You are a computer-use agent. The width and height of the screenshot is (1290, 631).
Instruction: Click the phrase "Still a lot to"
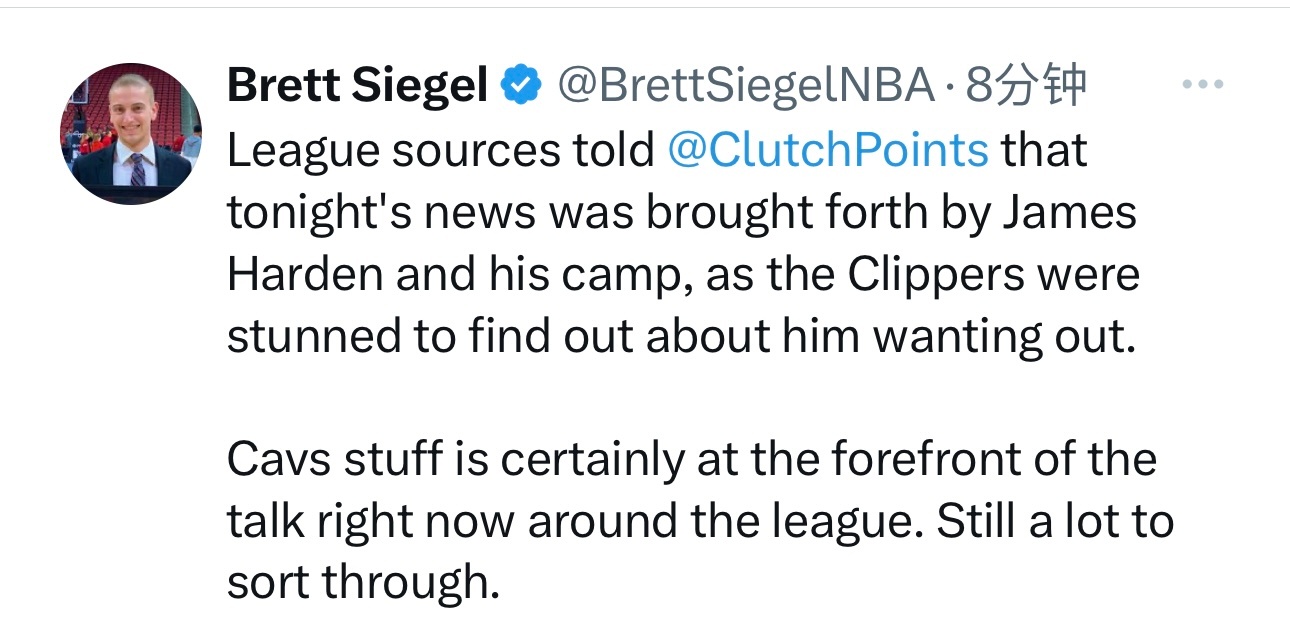pos(1054,521)
